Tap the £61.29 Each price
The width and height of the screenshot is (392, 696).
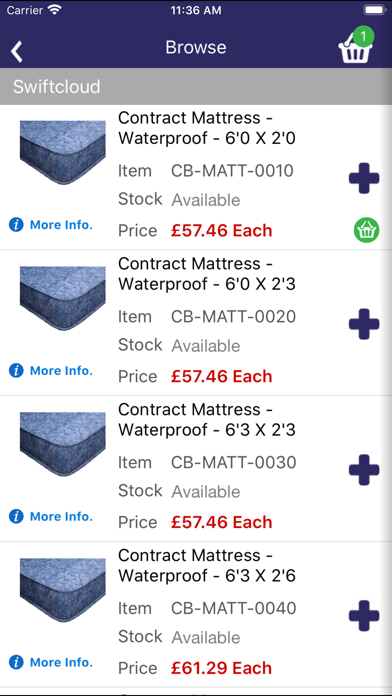[222, 668]
